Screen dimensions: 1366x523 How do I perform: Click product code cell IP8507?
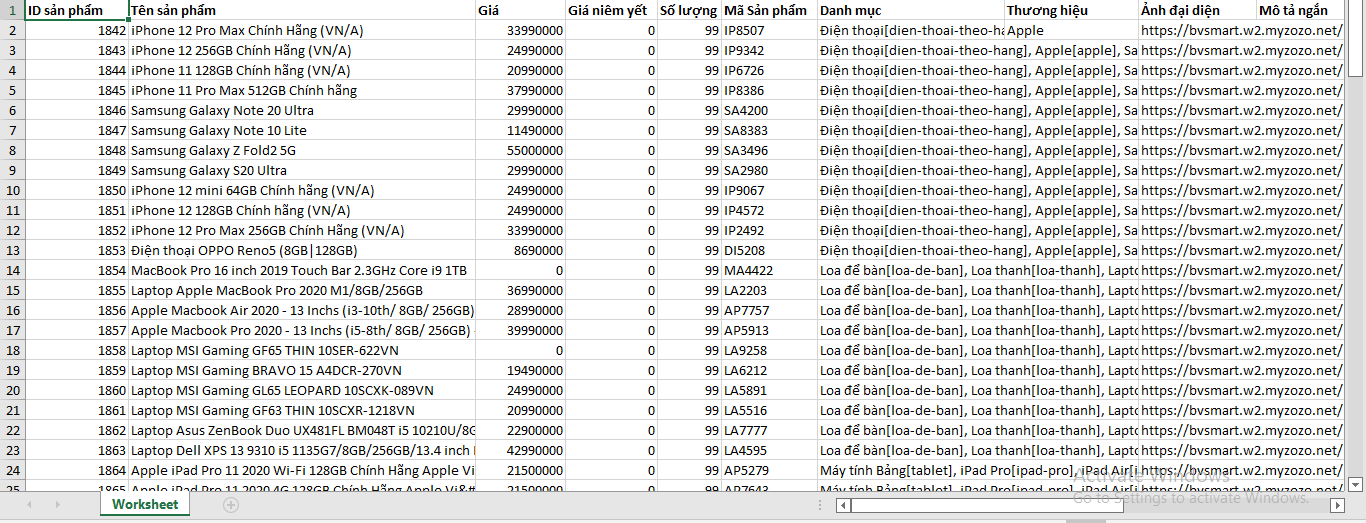pyautogui.click(x=769, y=30)
